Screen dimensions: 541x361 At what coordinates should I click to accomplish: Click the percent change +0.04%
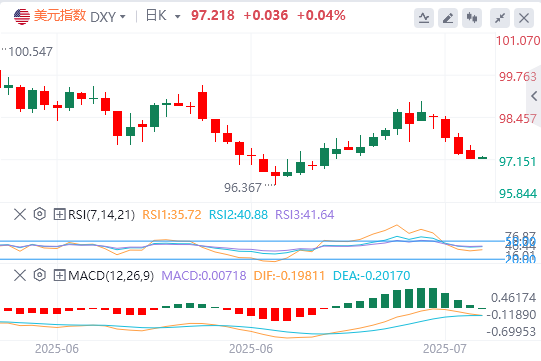[321, 16]
